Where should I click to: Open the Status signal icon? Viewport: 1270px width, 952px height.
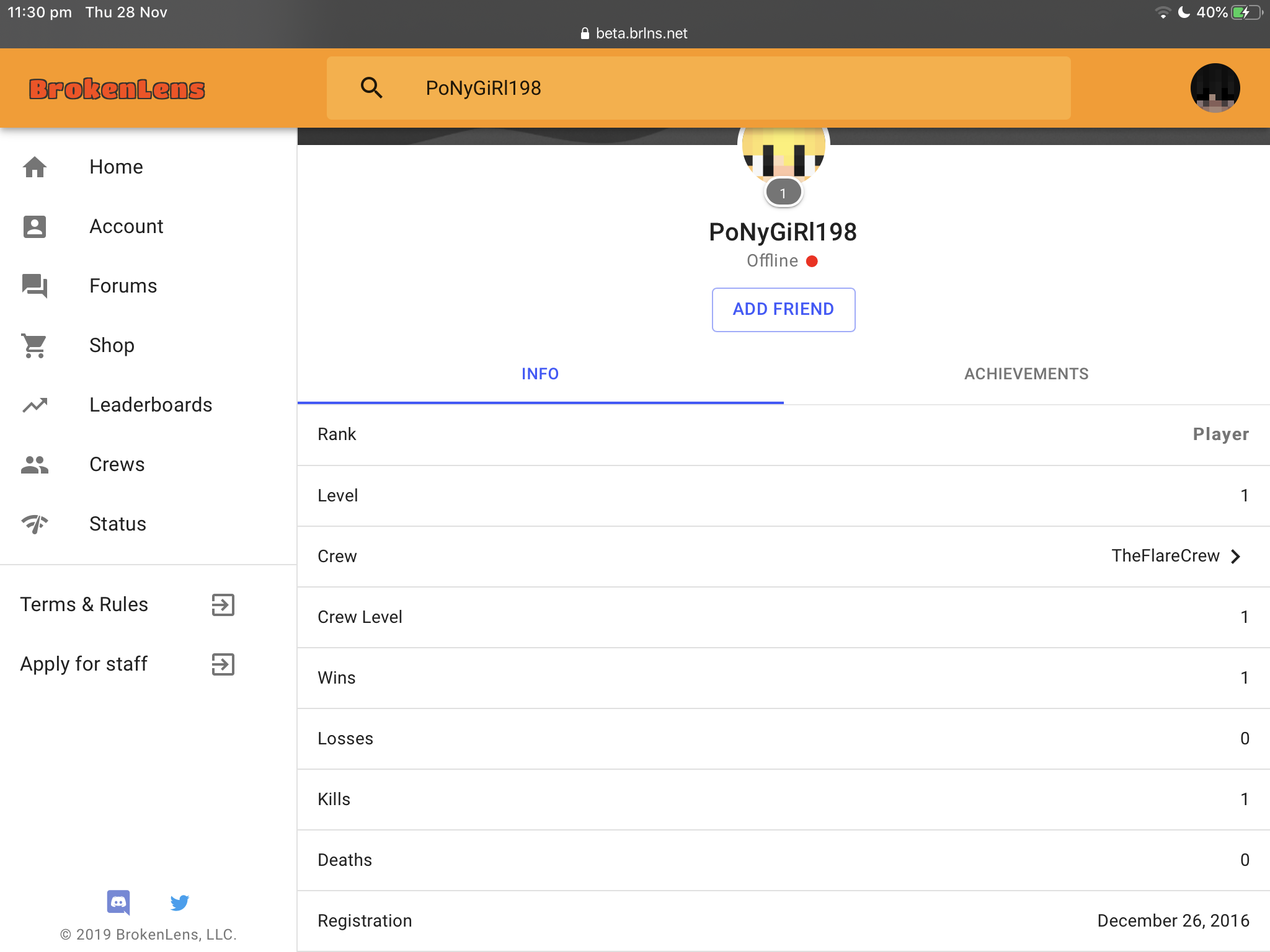[x=35, y=524]
